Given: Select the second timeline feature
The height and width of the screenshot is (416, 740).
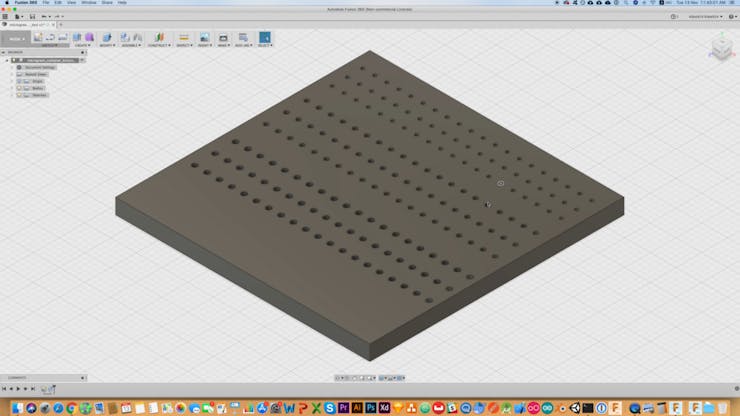Looking at the screenshot, I should 51,390.
